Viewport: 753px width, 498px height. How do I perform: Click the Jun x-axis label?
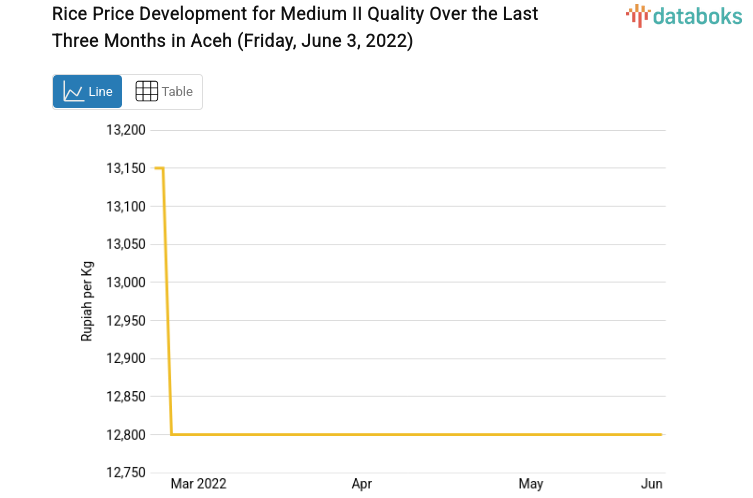(x=651, y=484)
